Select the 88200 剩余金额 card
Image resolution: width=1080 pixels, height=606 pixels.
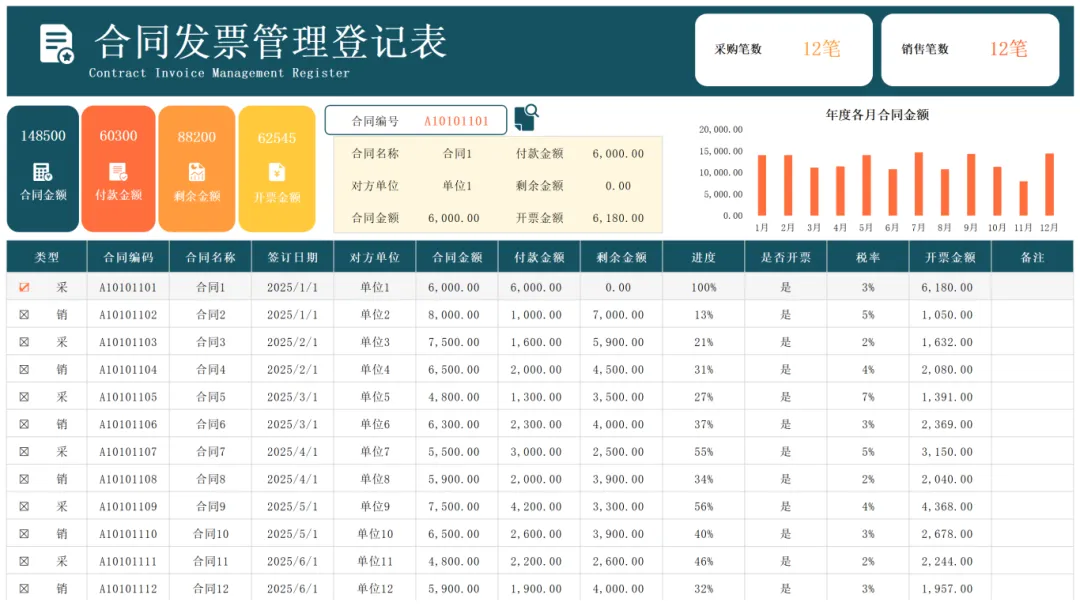click(x=197, y=169)
